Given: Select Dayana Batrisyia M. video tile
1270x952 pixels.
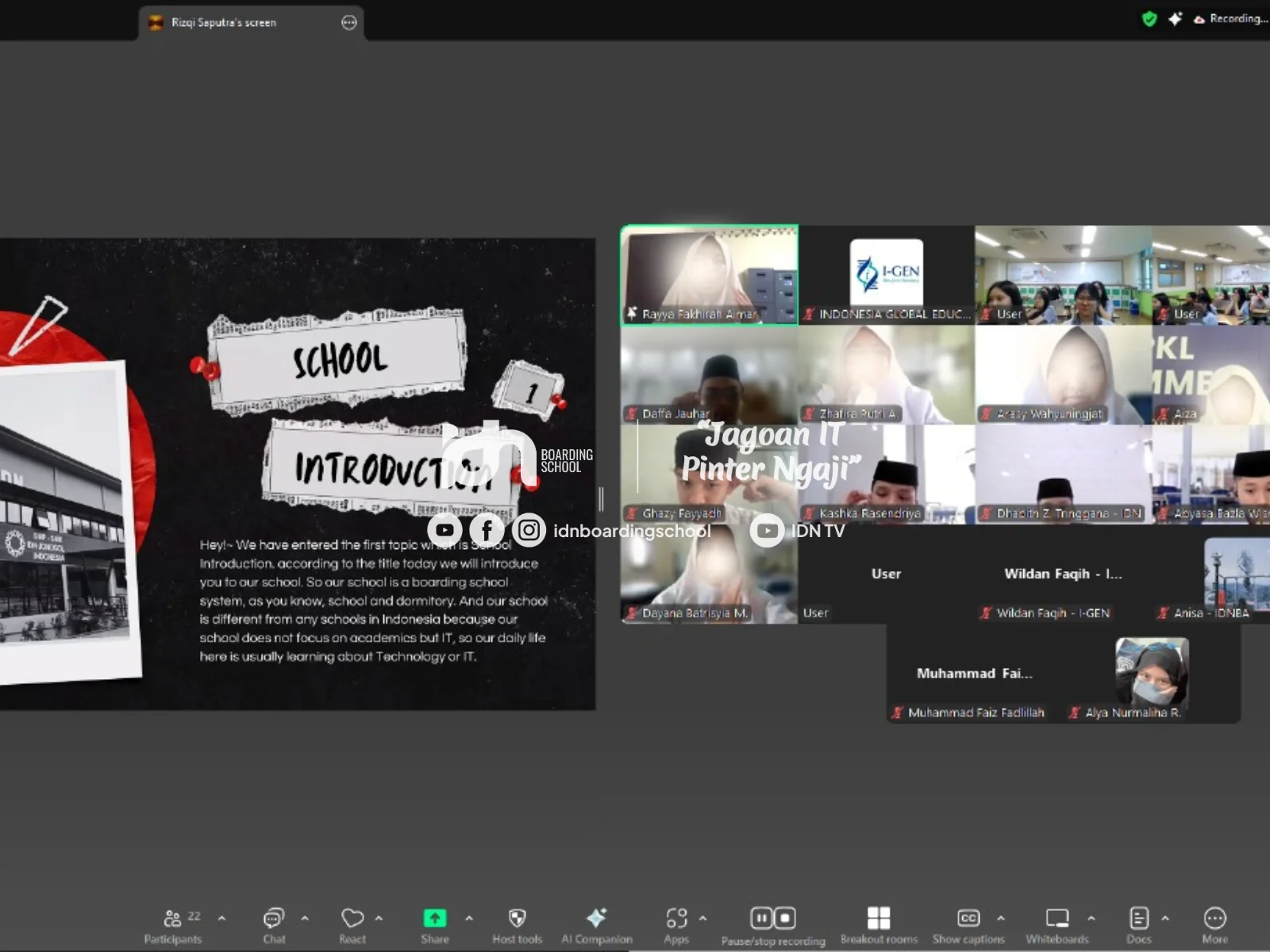Looking at the screenshot, I should pyautogui.click(x=709, y=574).
